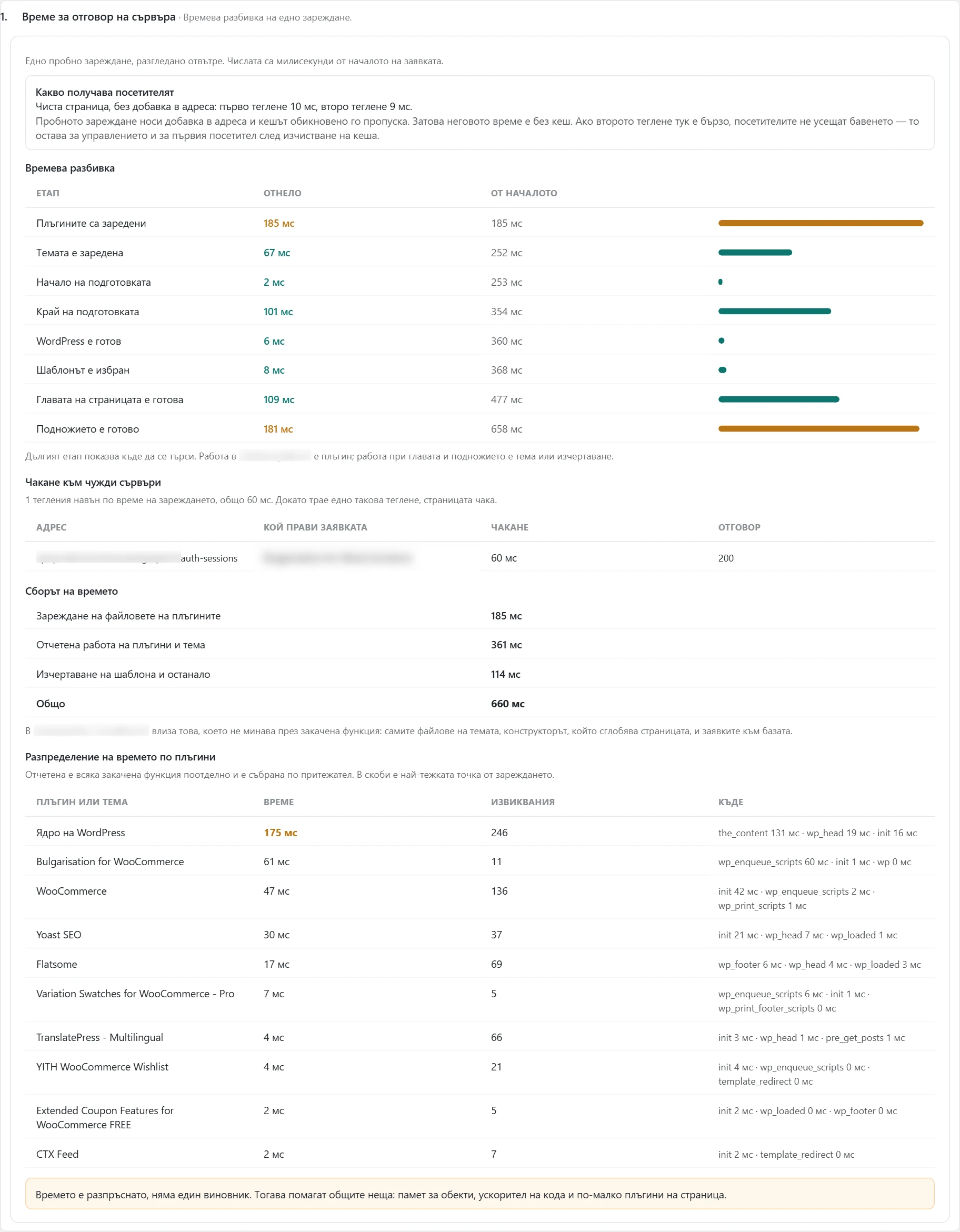Click the orange bar for Подножието е готово
The image size is (960, 1232).
(818, 429)
